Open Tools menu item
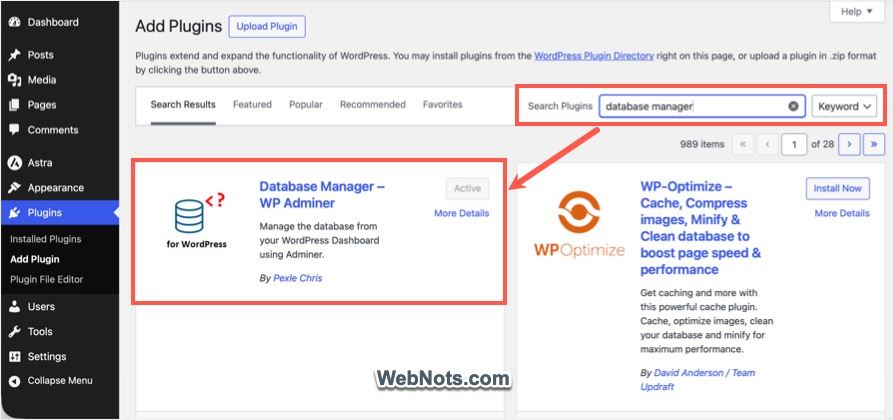Image resolution: width=893 pixels, height=420 pixels. point(40,332)
